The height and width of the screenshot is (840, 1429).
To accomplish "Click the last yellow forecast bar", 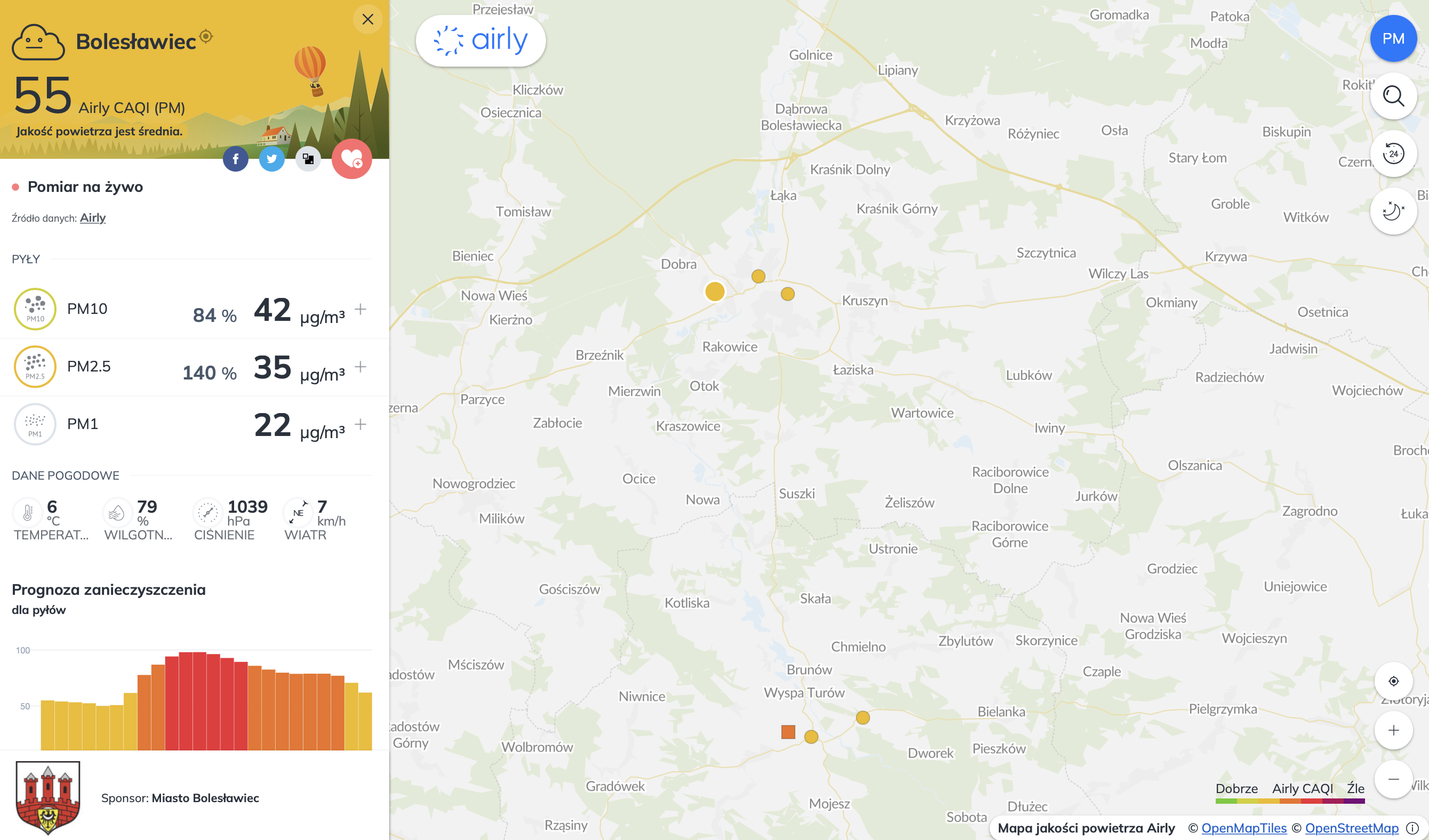I will [365, 721].
